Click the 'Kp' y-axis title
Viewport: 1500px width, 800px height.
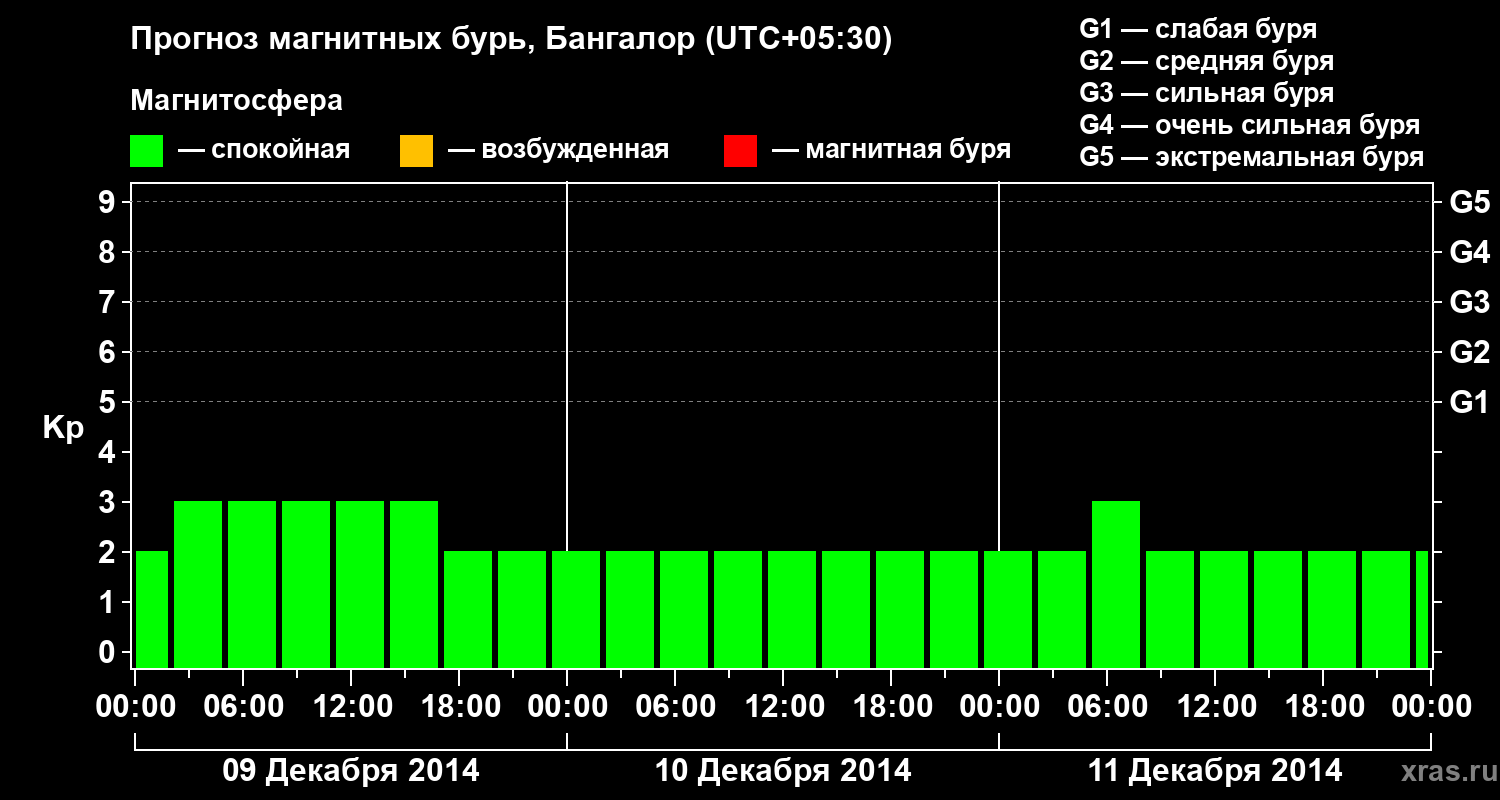tap(63, 428)
